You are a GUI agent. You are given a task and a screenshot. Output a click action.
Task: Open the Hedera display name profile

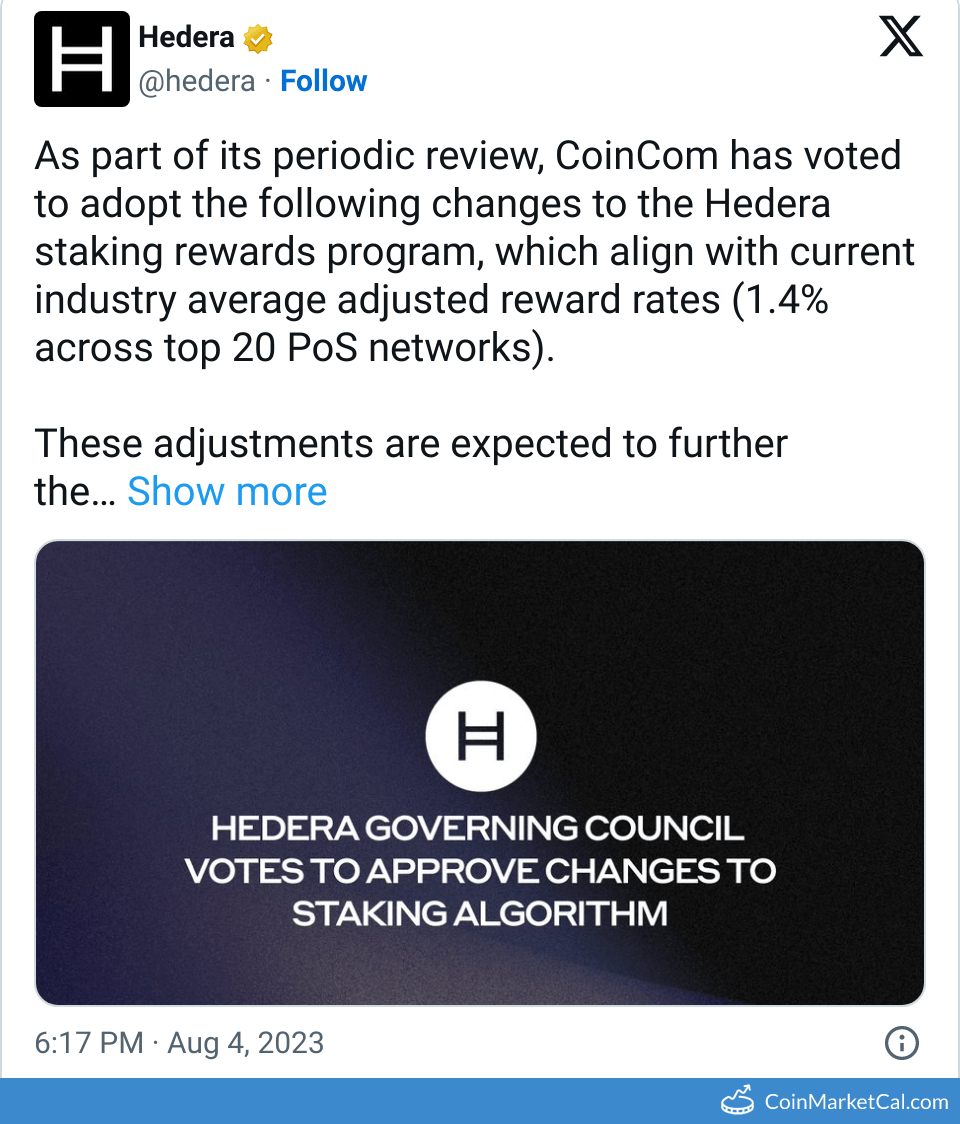point(186,38)
